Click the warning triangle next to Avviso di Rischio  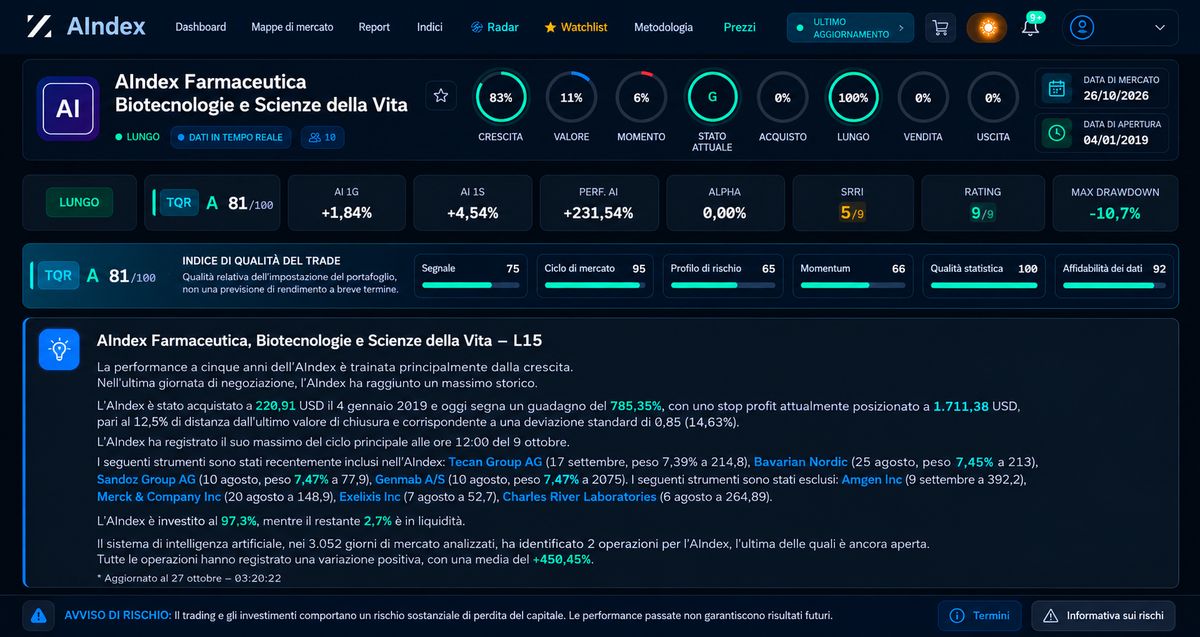(x=39, y=616)
